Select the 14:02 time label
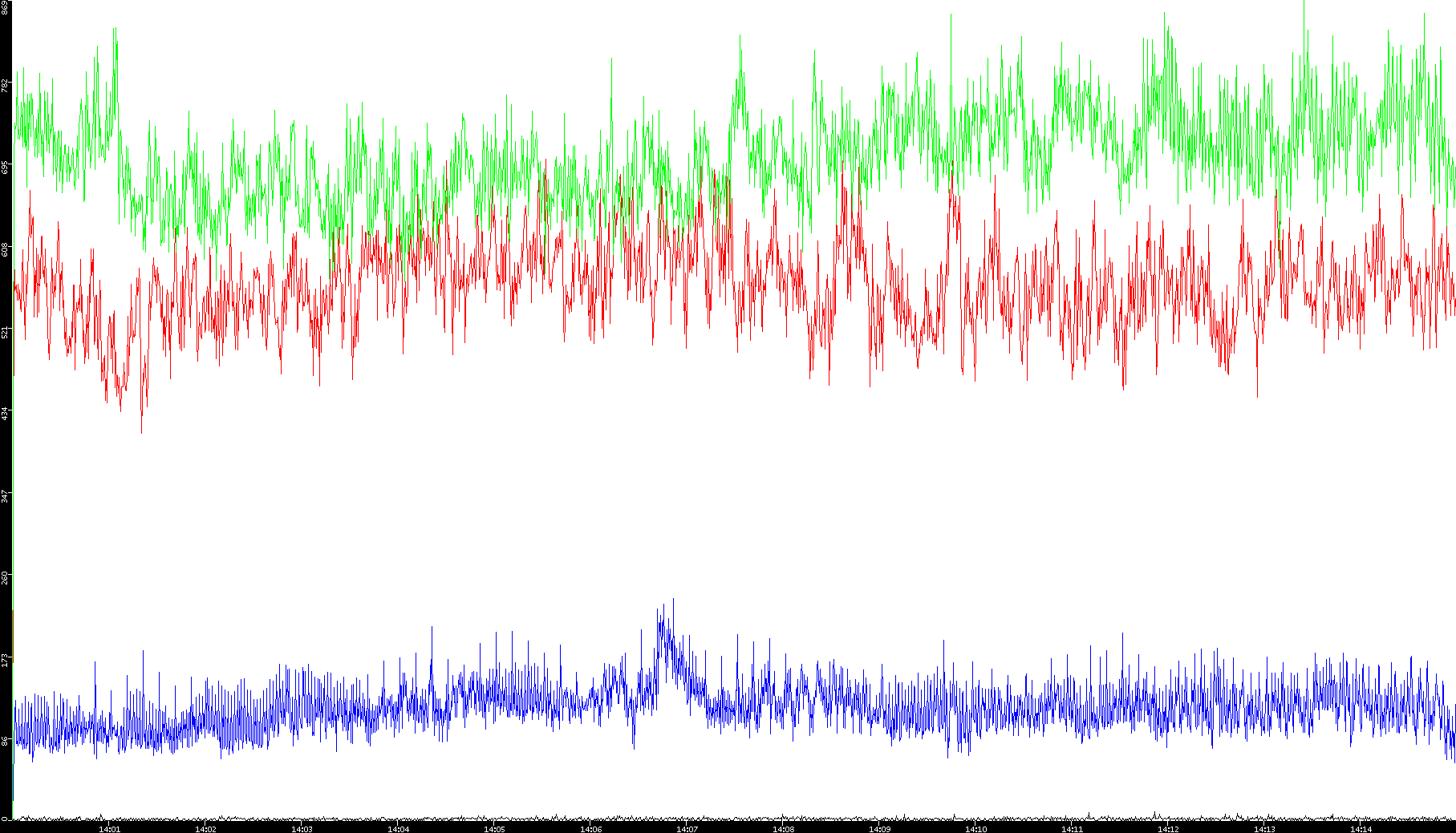The height and width of the screenshot is (833, 1456). coord(205,829)
